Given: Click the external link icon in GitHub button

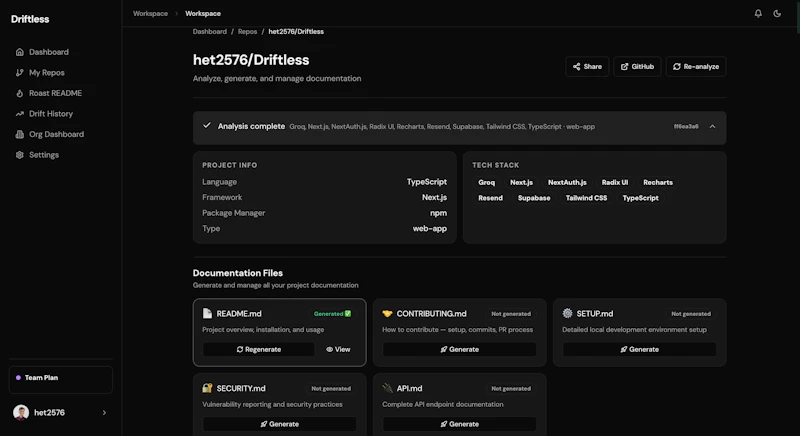Looking at the screenshot, I should [x=624, y=66].
